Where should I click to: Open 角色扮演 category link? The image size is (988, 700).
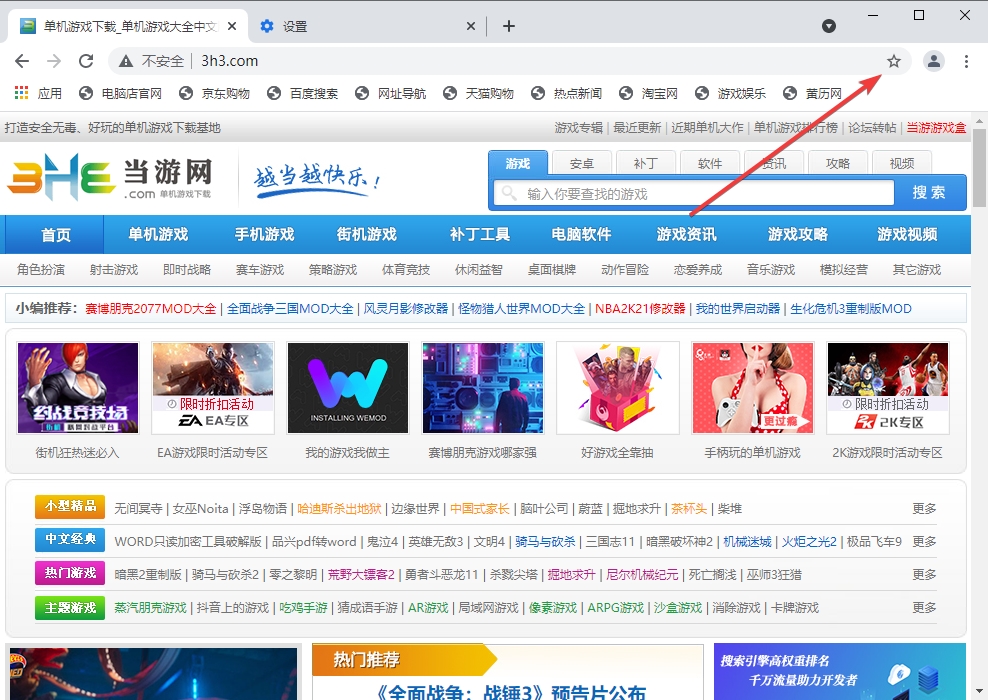[x=41, y=270]
